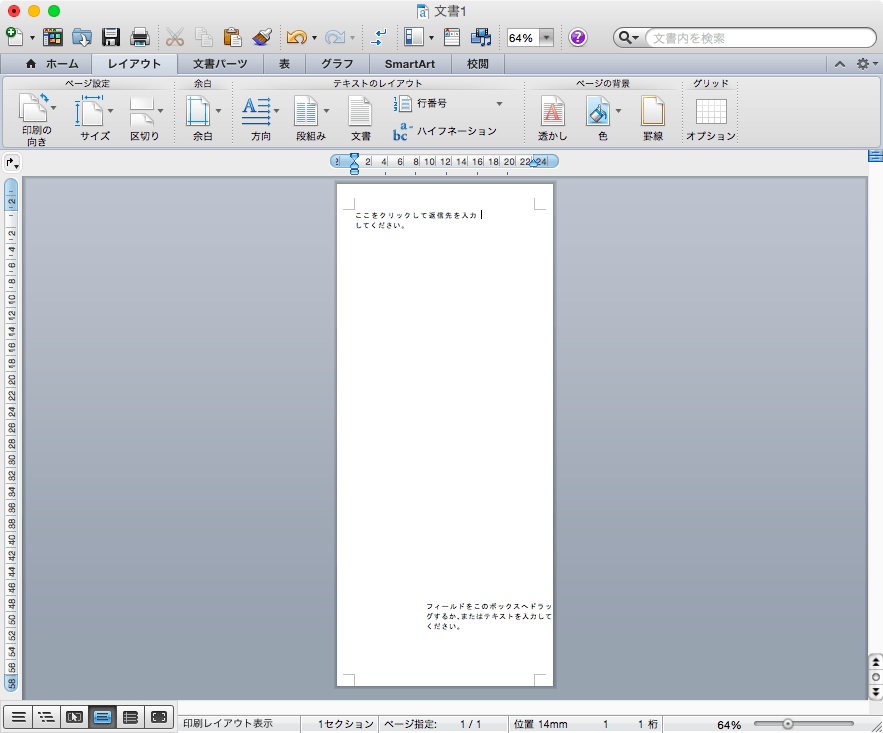Open グリッド オプション grid options
Screen dimensions: 883x733
(x=711, y=118)
